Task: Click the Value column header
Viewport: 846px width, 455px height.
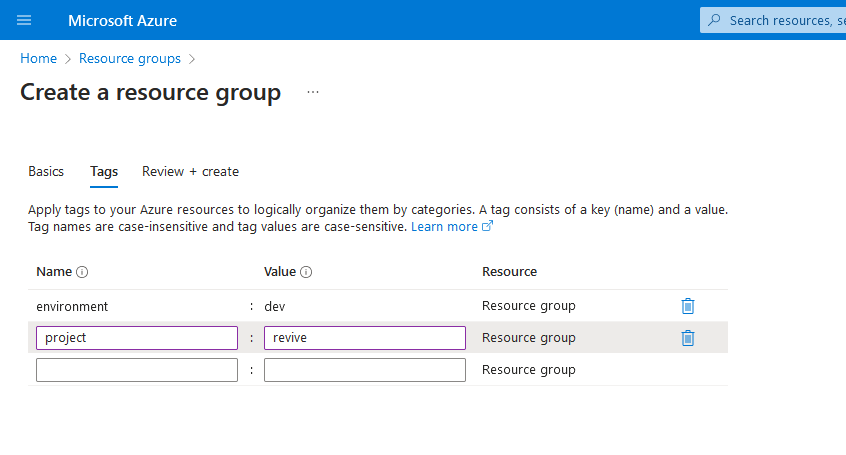Action: (280, 272)
